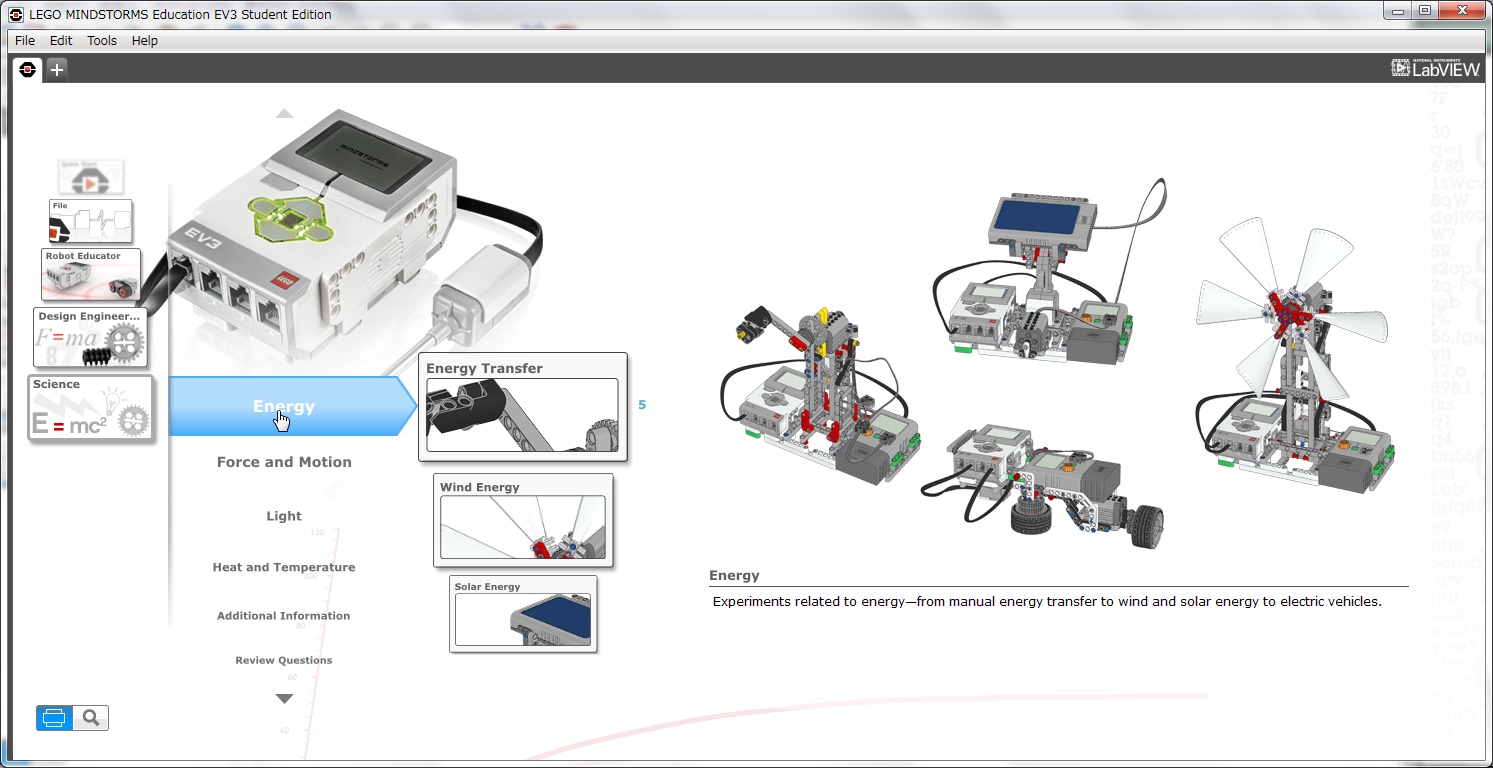This screenshot has width=1493, height=768.
Task: Open the Edit menu
Action: 61,41
